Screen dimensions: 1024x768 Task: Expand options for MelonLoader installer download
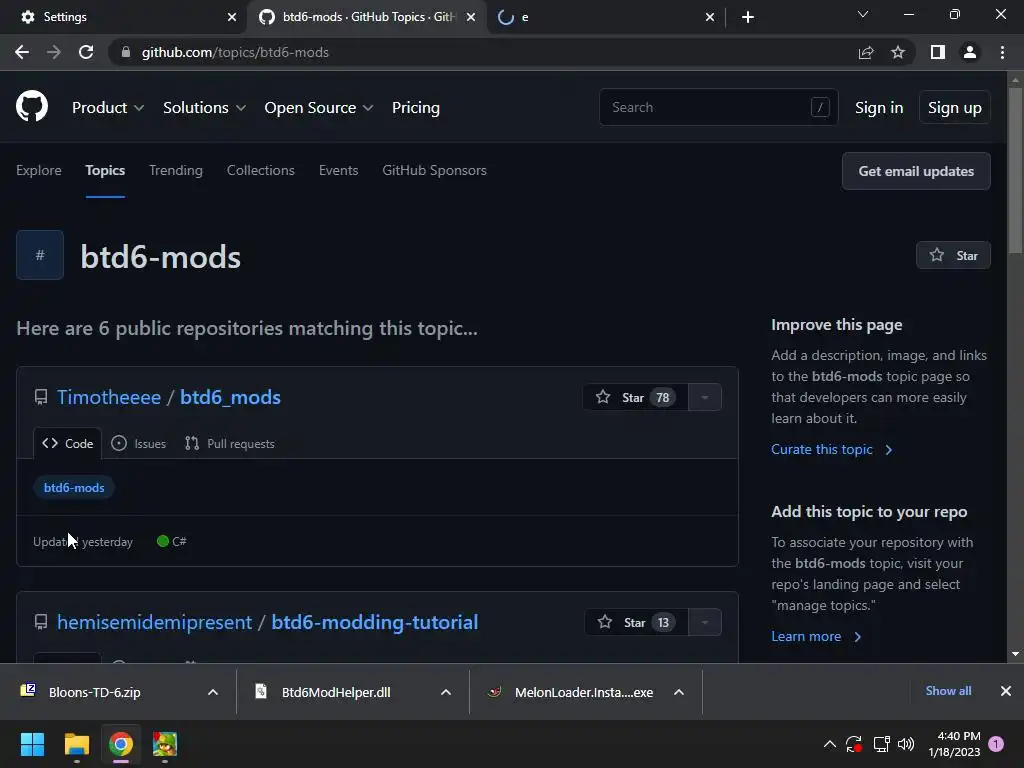679,692
